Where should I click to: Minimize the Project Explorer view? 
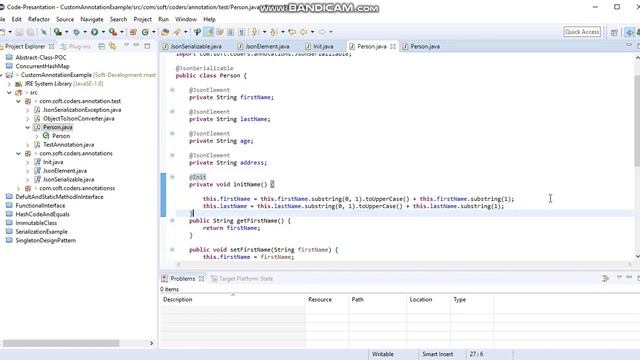[x=136, y=45]
